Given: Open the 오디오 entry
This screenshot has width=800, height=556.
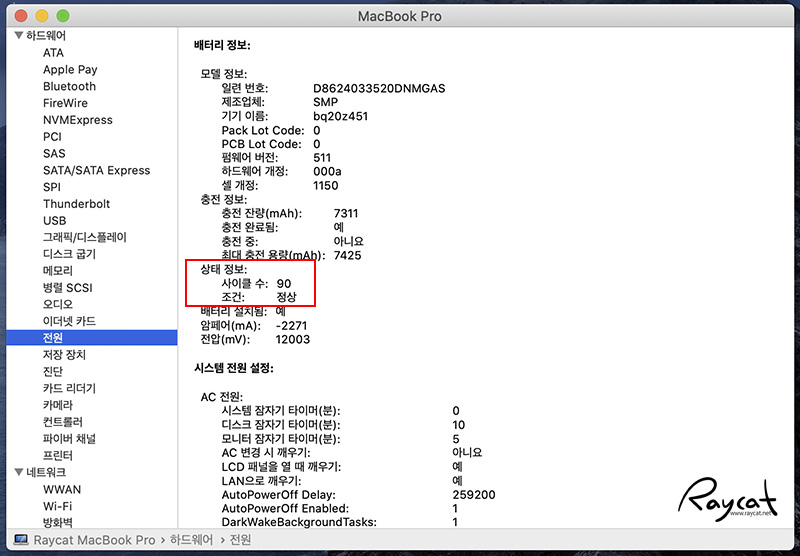Looking at the screenshot, I should click(x=58, y=304).
